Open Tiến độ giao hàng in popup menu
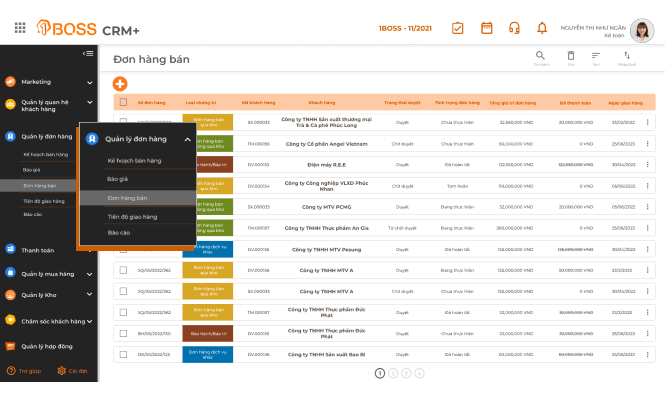667x400 pixels. [x=132, y=215]
